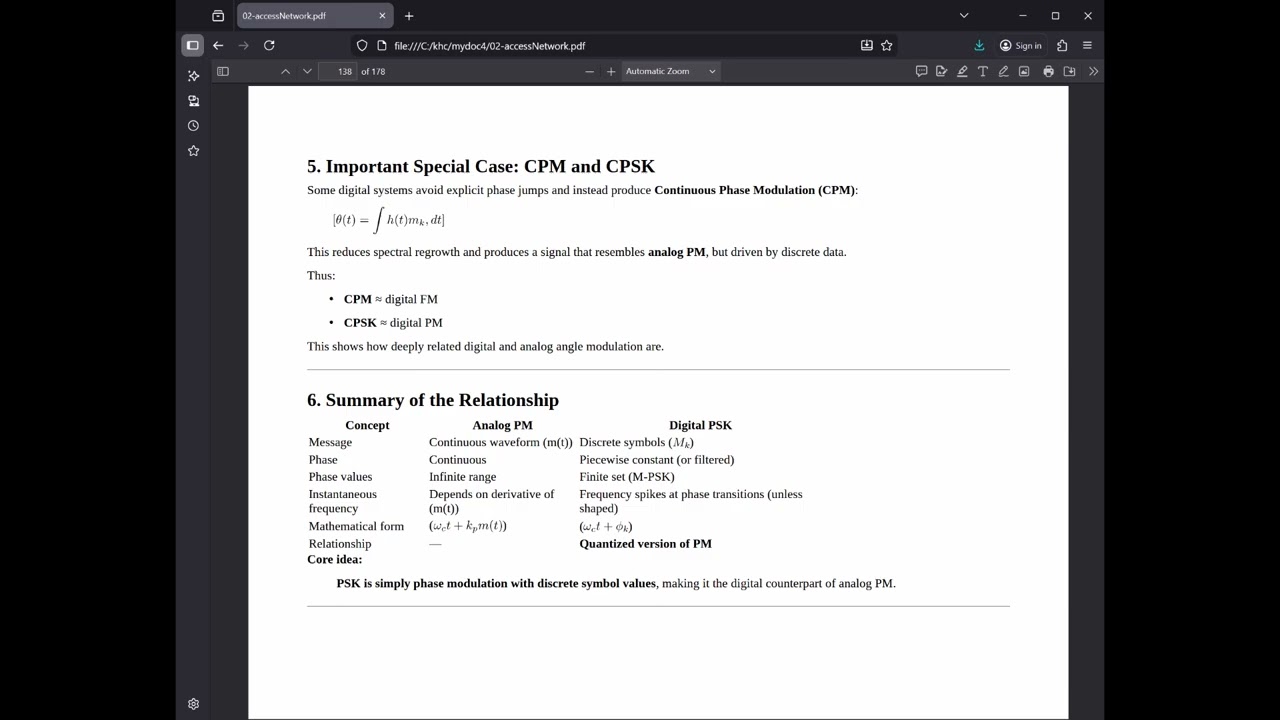1280x720 pixels.
Task: Select the PDF highlight tool
Action: (x=962, y=71)
